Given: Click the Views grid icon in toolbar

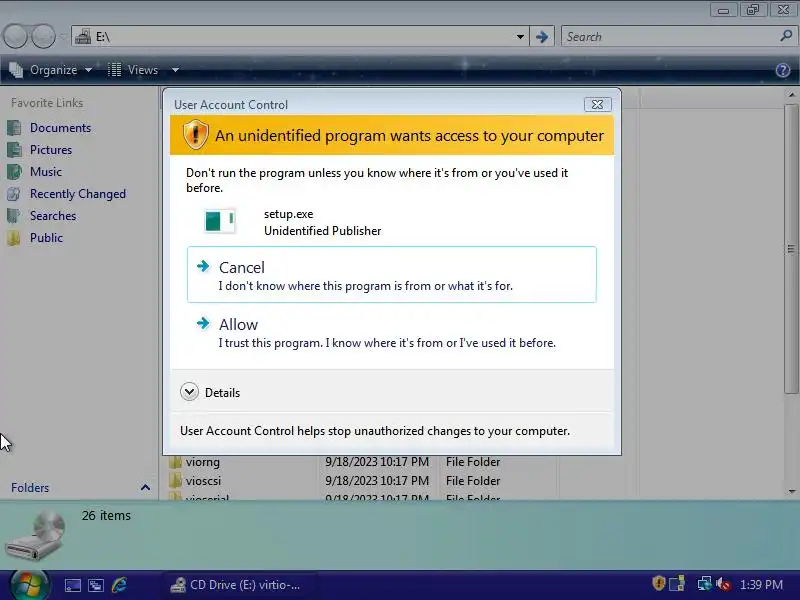Looking at the screenshot, I should pyautogui.click(x=114, y=70).
